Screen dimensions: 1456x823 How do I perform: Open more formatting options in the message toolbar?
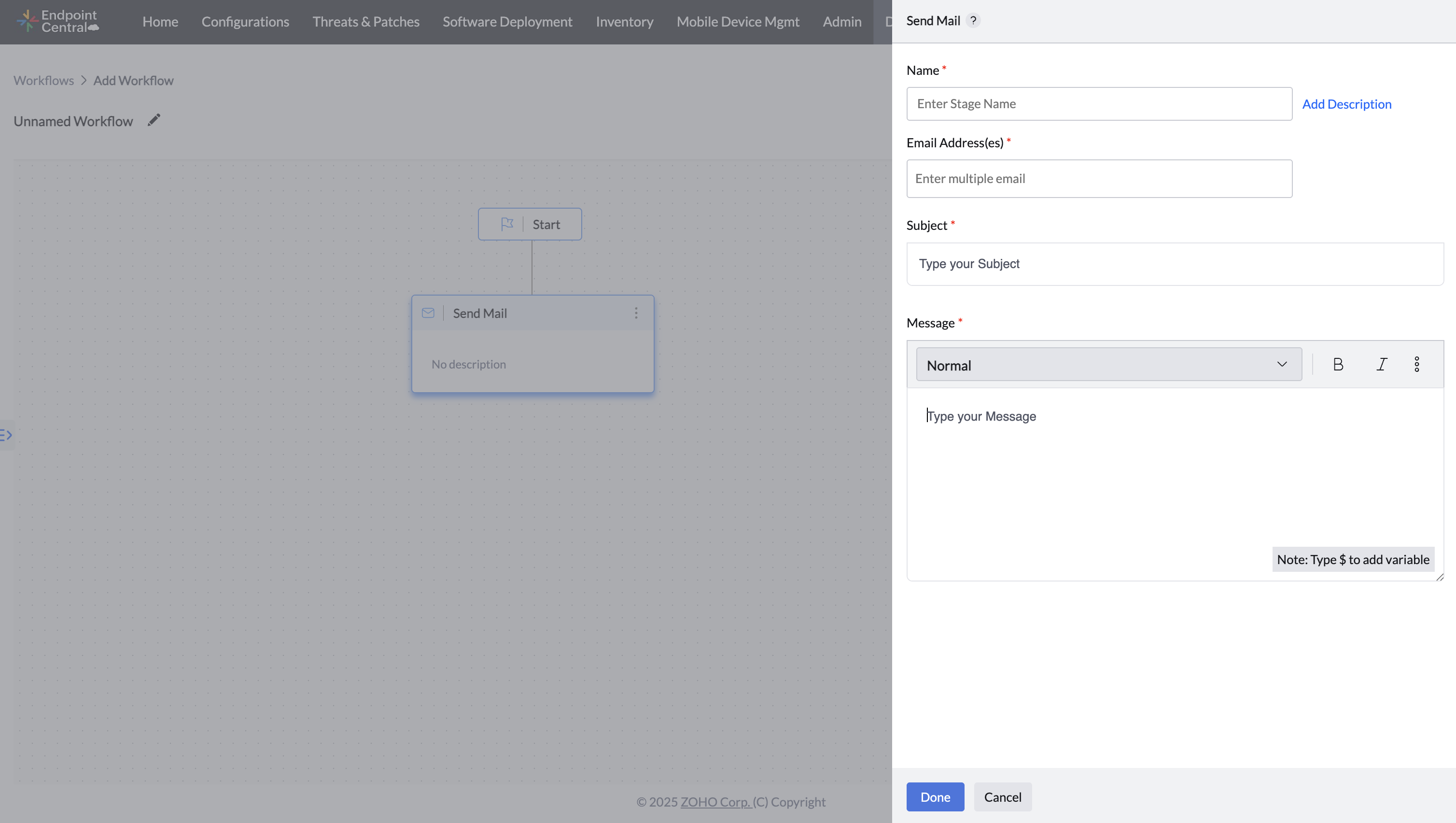pos(1417,364)
